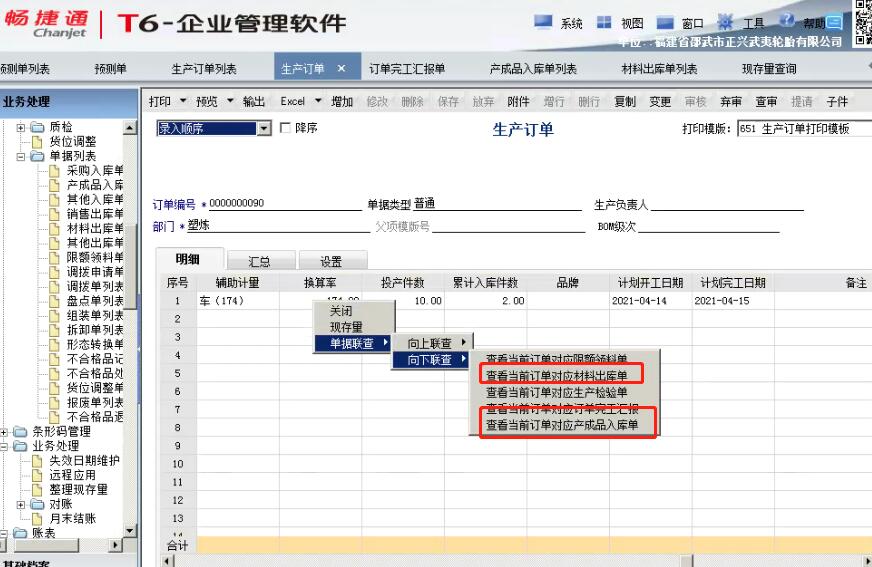Click the tree panel scroll-up arrow
872x567 pixels.
(130, 127)
